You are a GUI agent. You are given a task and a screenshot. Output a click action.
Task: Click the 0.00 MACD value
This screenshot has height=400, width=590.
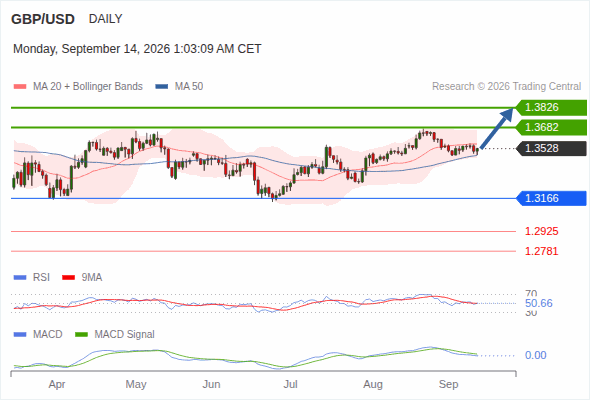(x=535, y=355)
